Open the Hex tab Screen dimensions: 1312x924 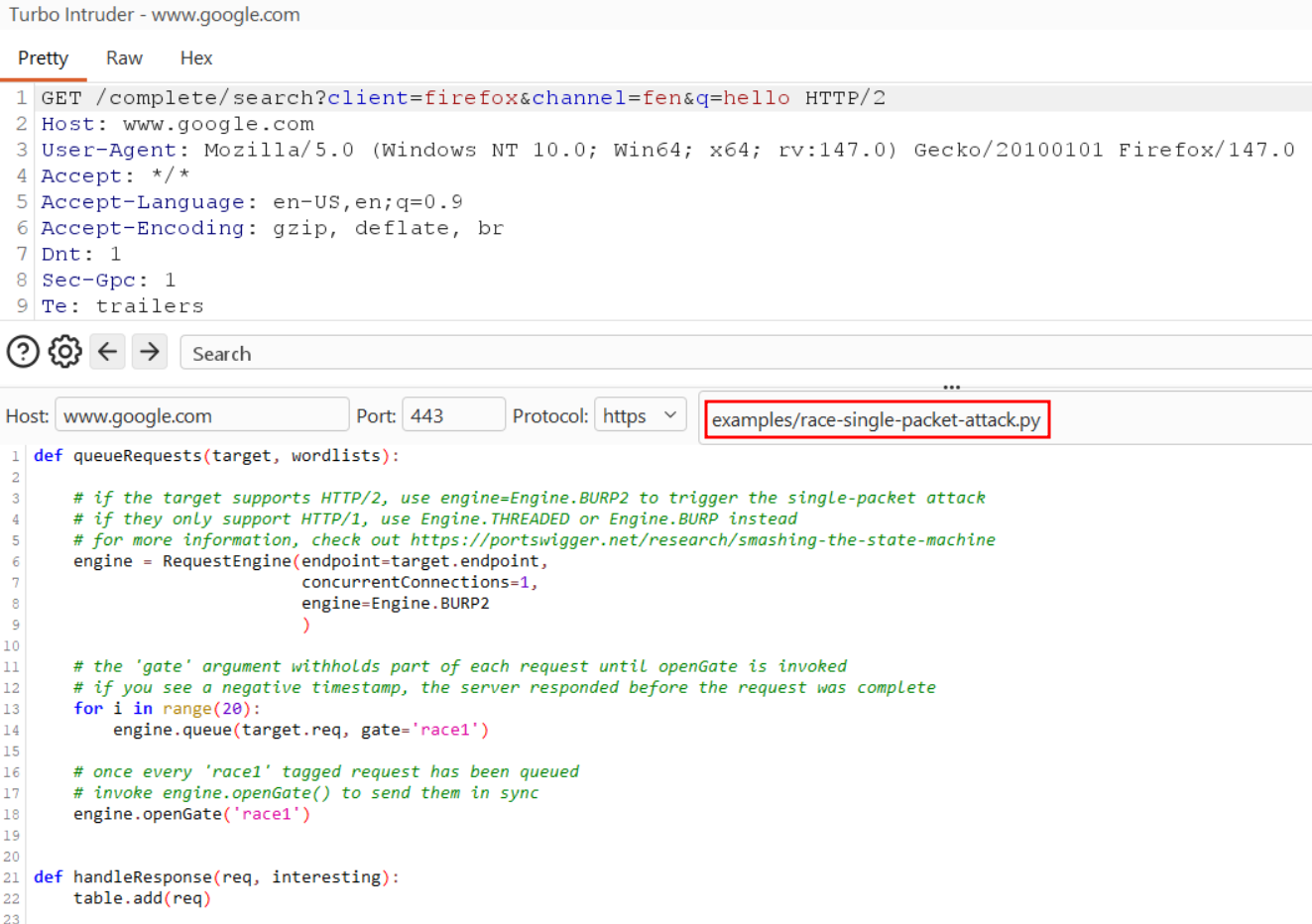click(x=195, y=58)
